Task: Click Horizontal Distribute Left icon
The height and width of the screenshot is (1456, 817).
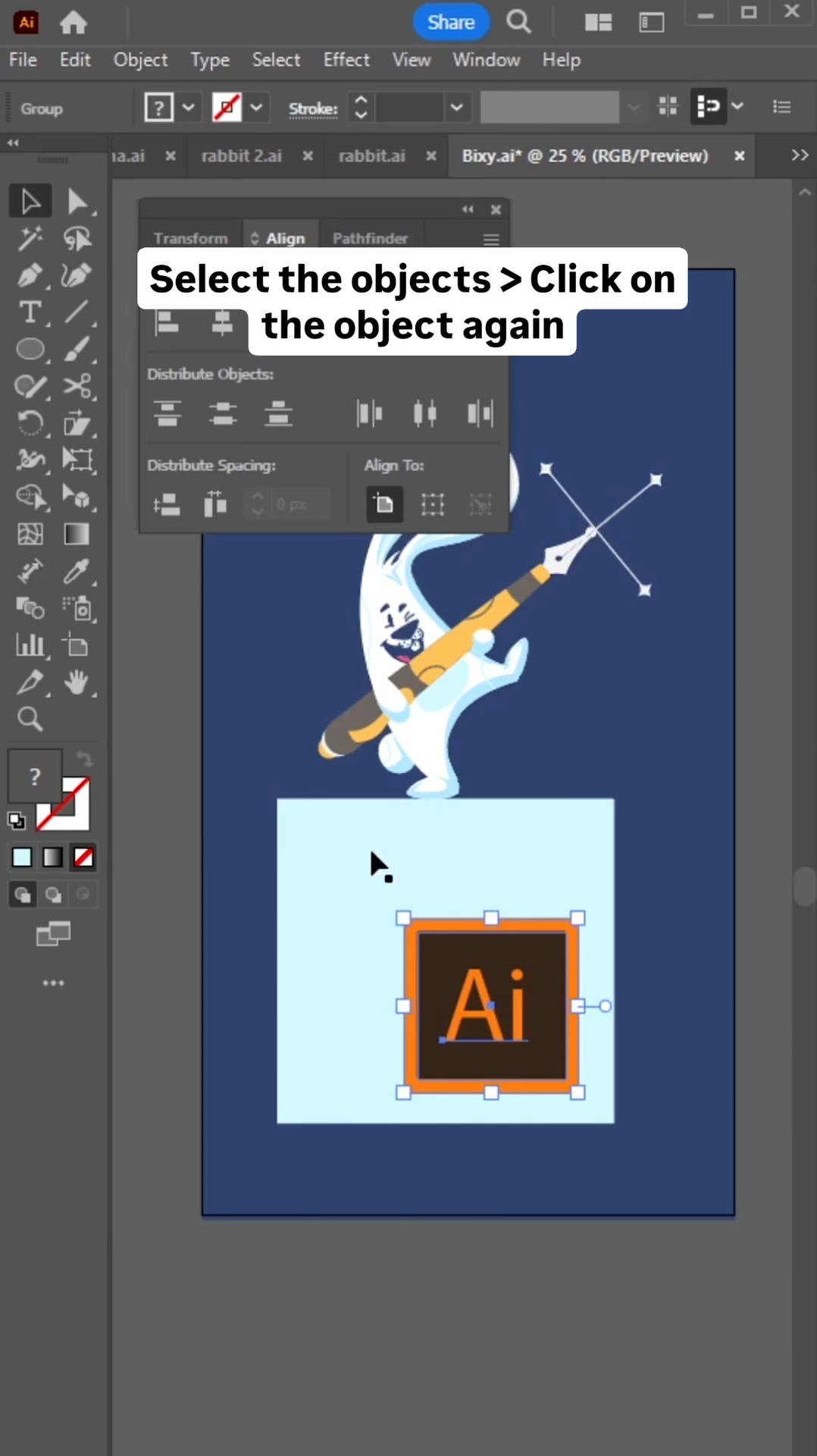Action: (x=370, y=414)
